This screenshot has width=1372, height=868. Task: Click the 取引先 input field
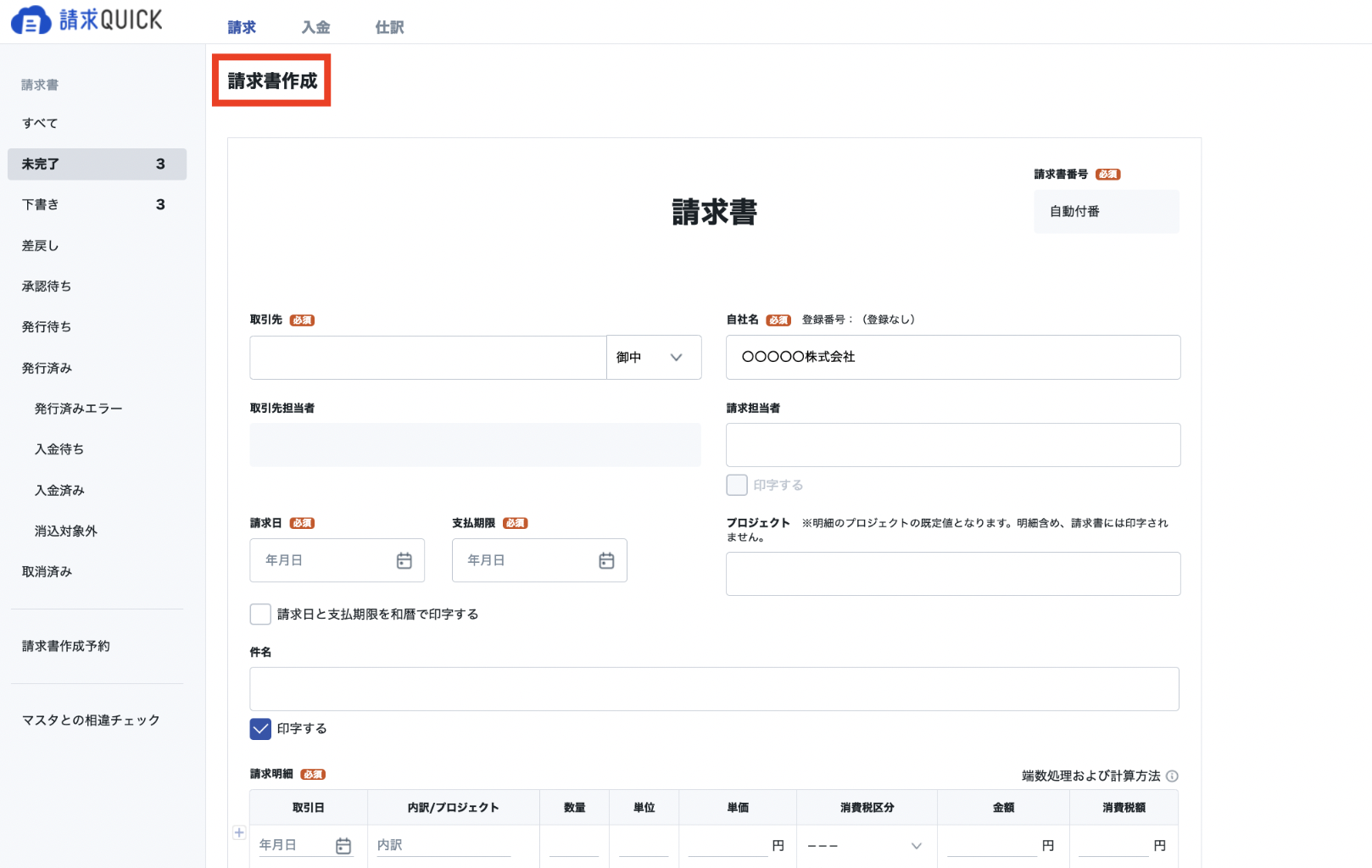tap(428, 358)
